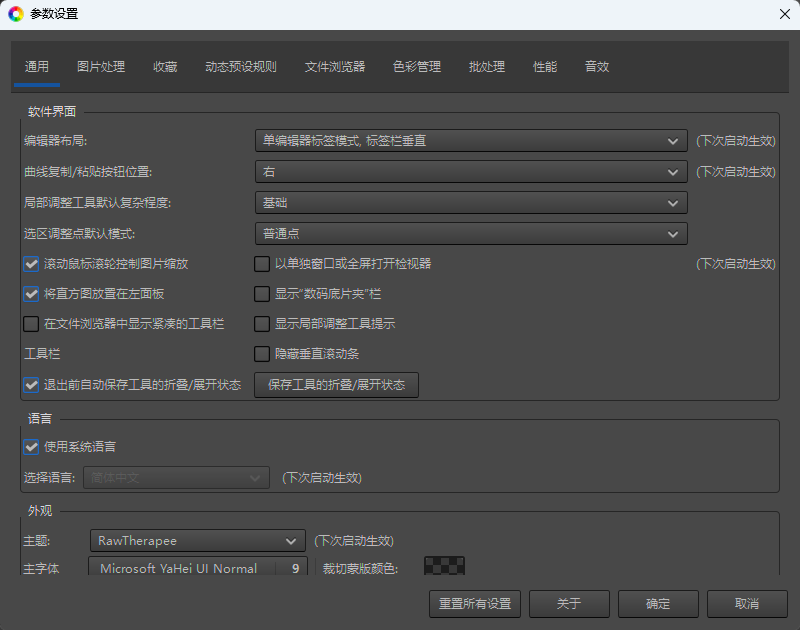Click the 选择语言 label
This screenshot has height=630, width=800.
[49, 477]
